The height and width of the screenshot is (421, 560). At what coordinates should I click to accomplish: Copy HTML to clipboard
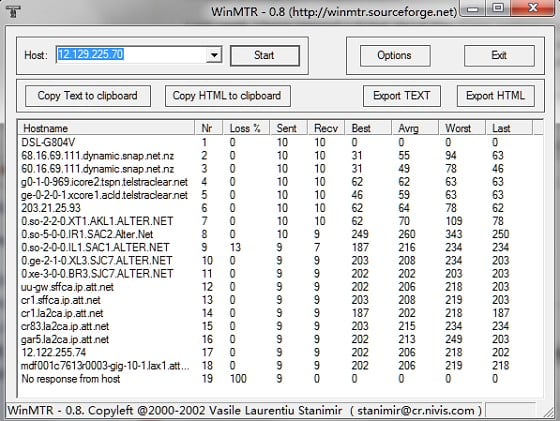pos(227,96)
